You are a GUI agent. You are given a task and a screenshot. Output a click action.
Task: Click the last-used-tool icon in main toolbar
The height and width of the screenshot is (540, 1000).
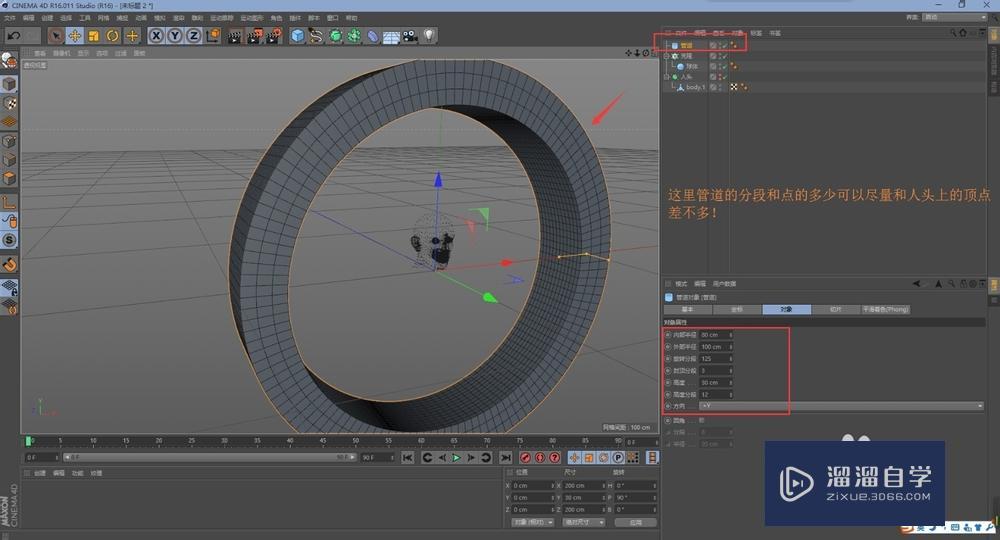pos(132,36)
